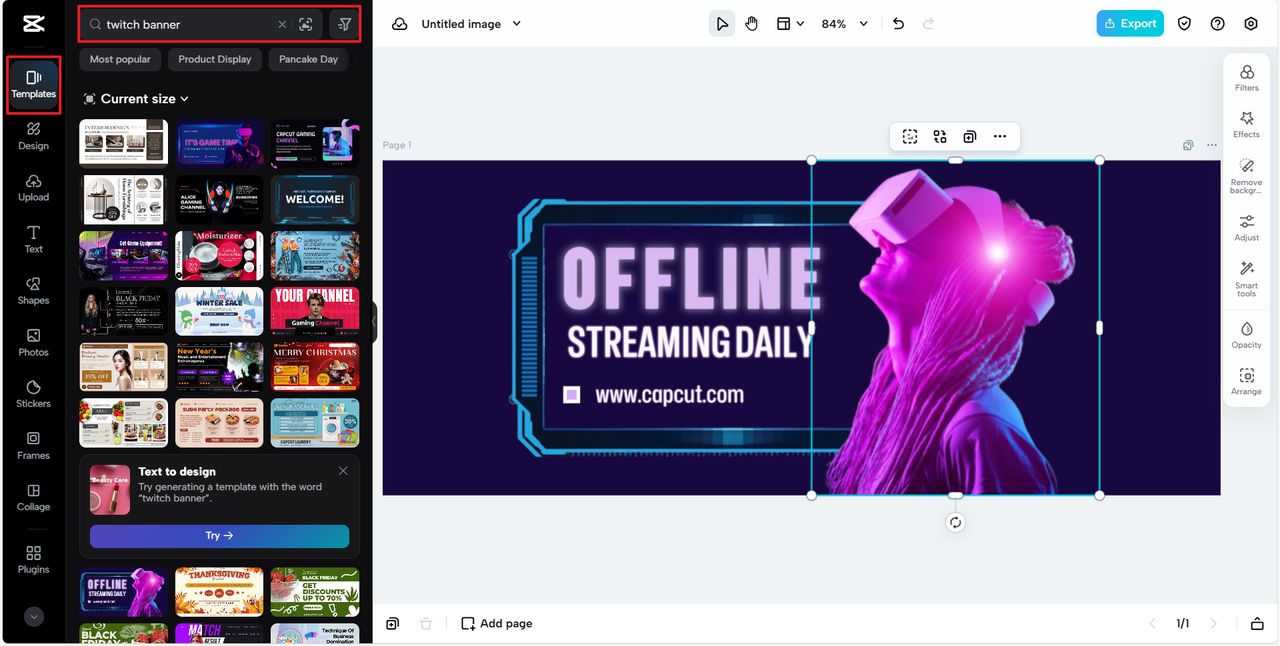Click the Export button
Screen dimensions: 1280x646
tap(1130, 24)
